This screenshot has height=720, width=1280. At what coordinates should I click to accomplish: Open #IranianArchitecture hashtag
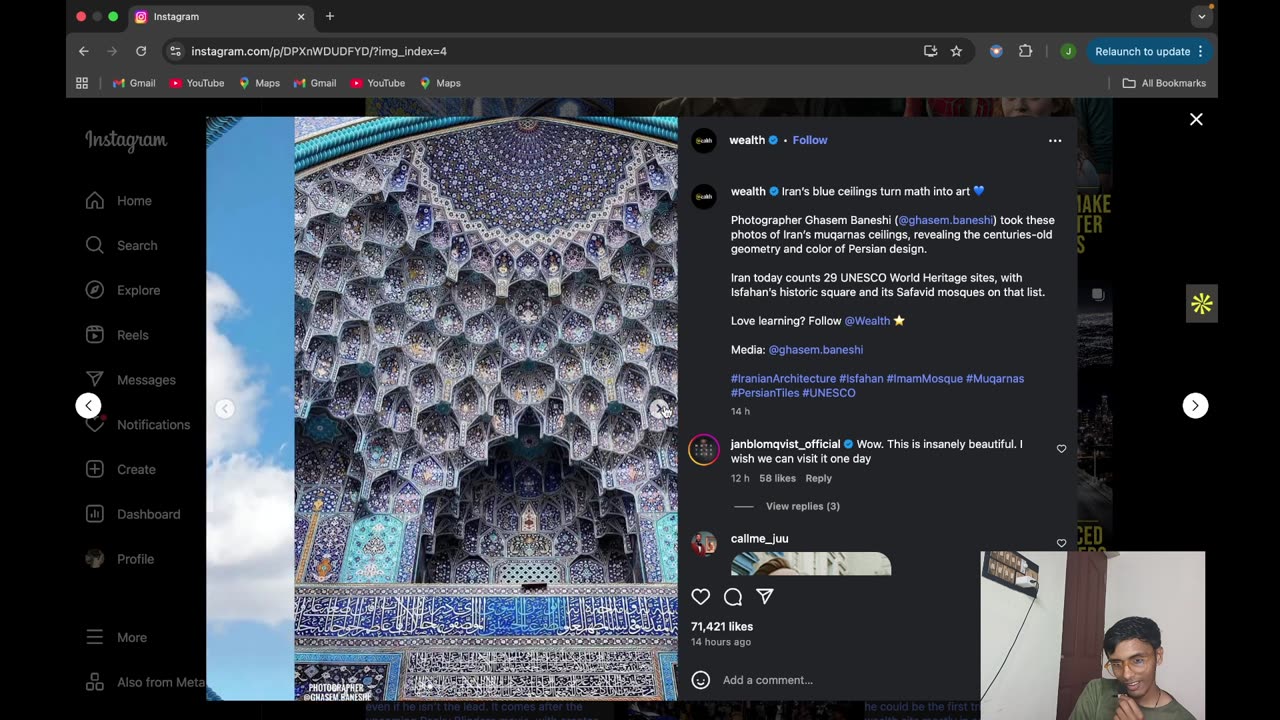783,379
